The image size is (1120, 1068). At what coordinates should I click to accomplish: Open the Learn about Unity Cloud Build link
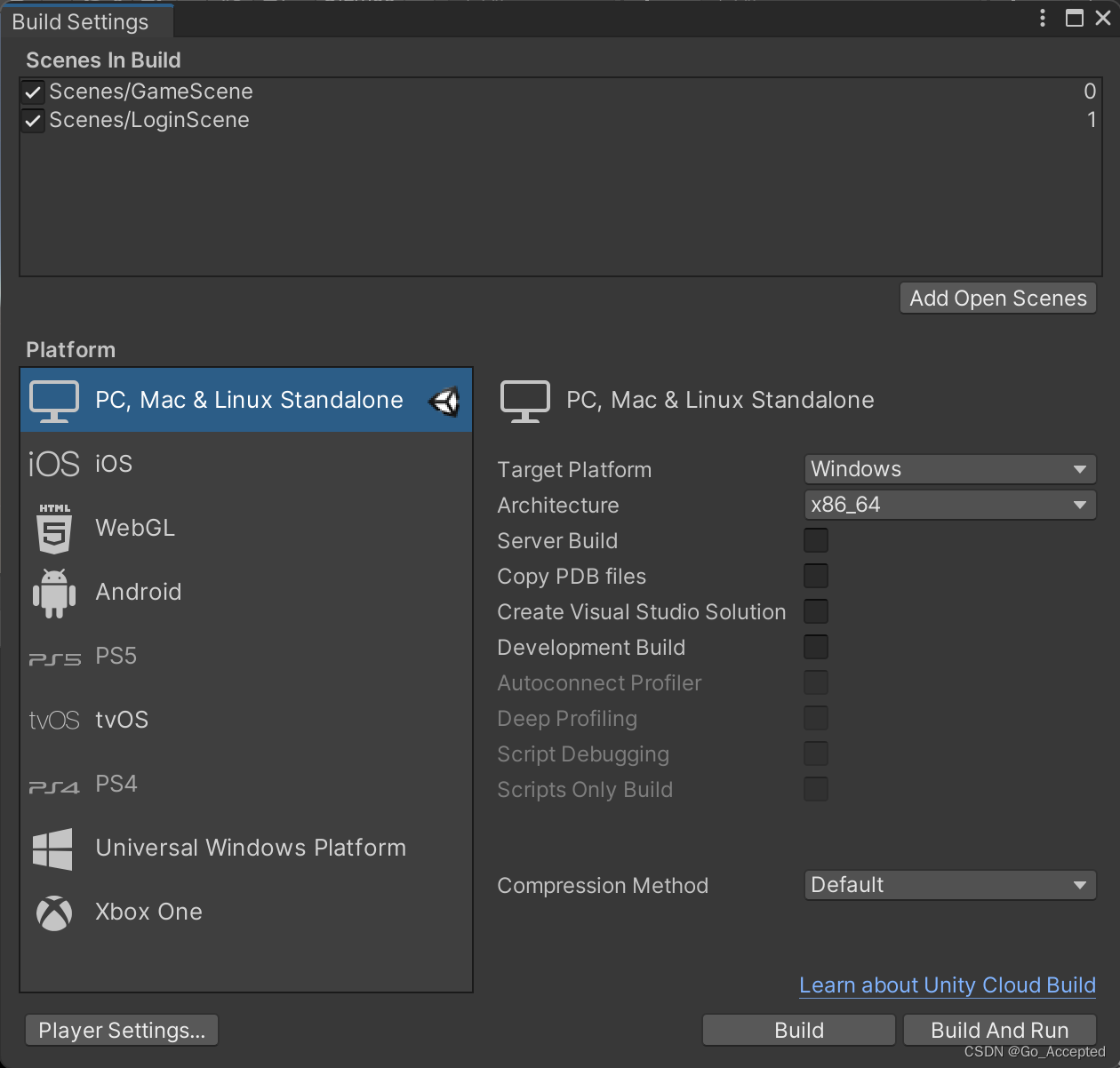pyautogui.click(x=948, y=985)
